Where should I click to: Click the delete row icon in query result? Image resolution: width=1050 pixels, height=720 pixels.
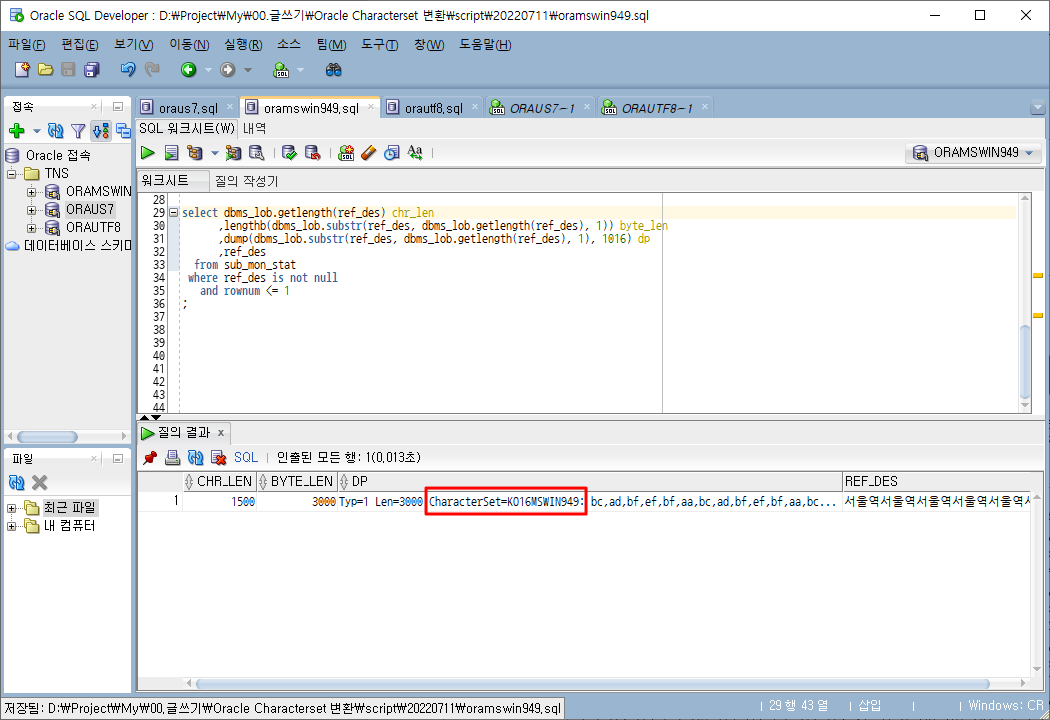(218, 457)
